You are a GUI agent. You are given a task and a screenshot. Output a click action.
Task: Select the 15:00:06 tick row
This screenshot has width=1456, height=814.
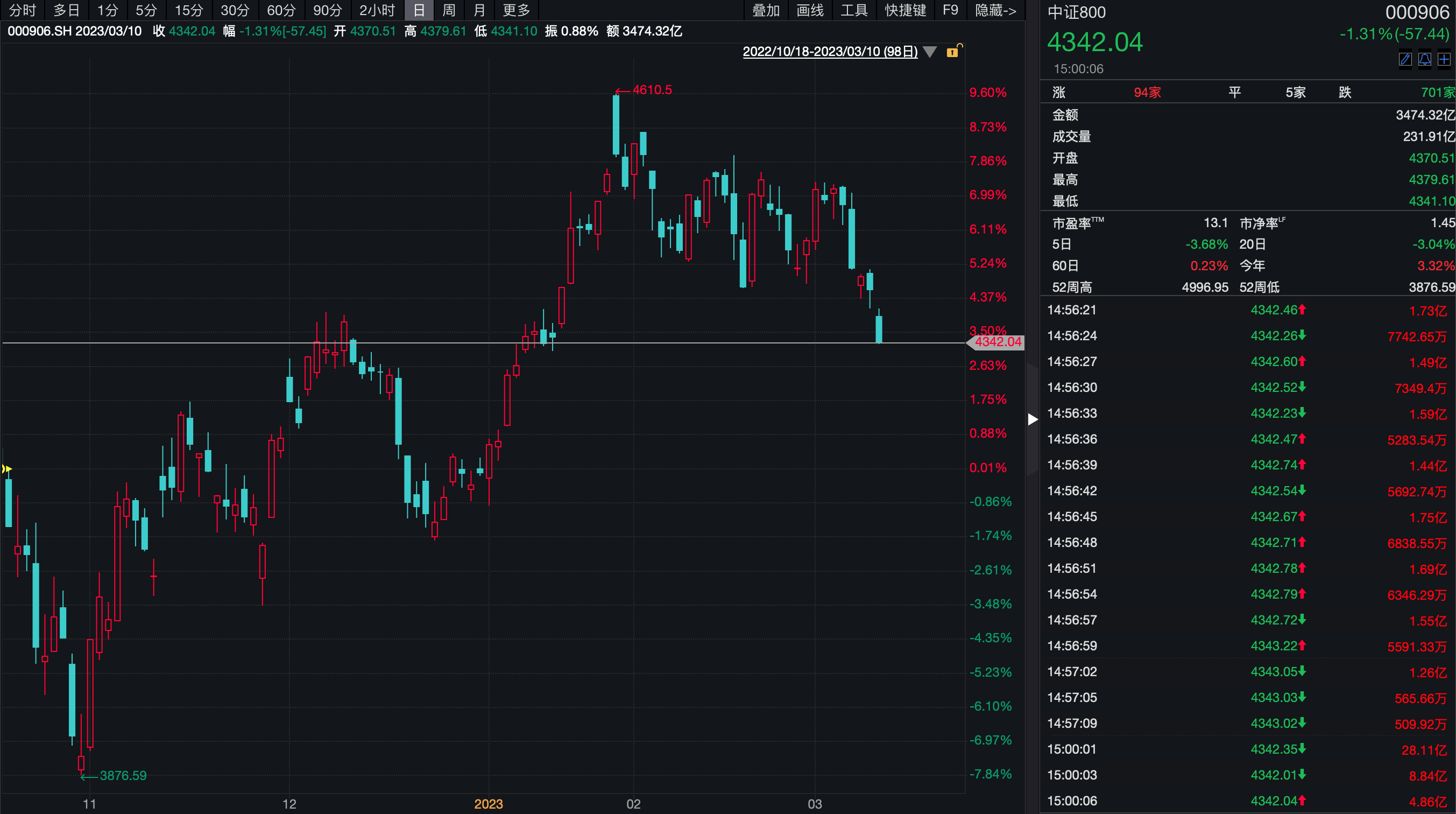click(x=1247, y=801)
